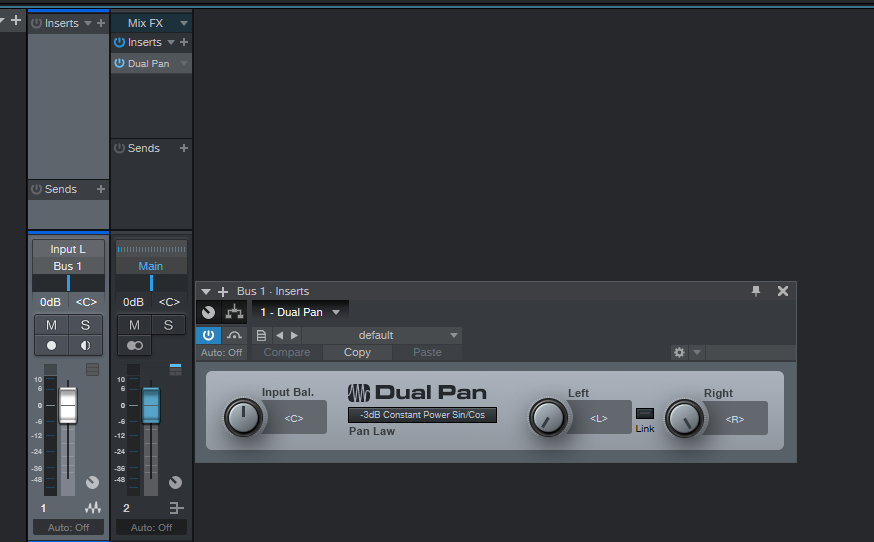The height and width of the screenshot is (542, 874).
Task: Click Paste in plugin toolbar
Action: (428, 352)
